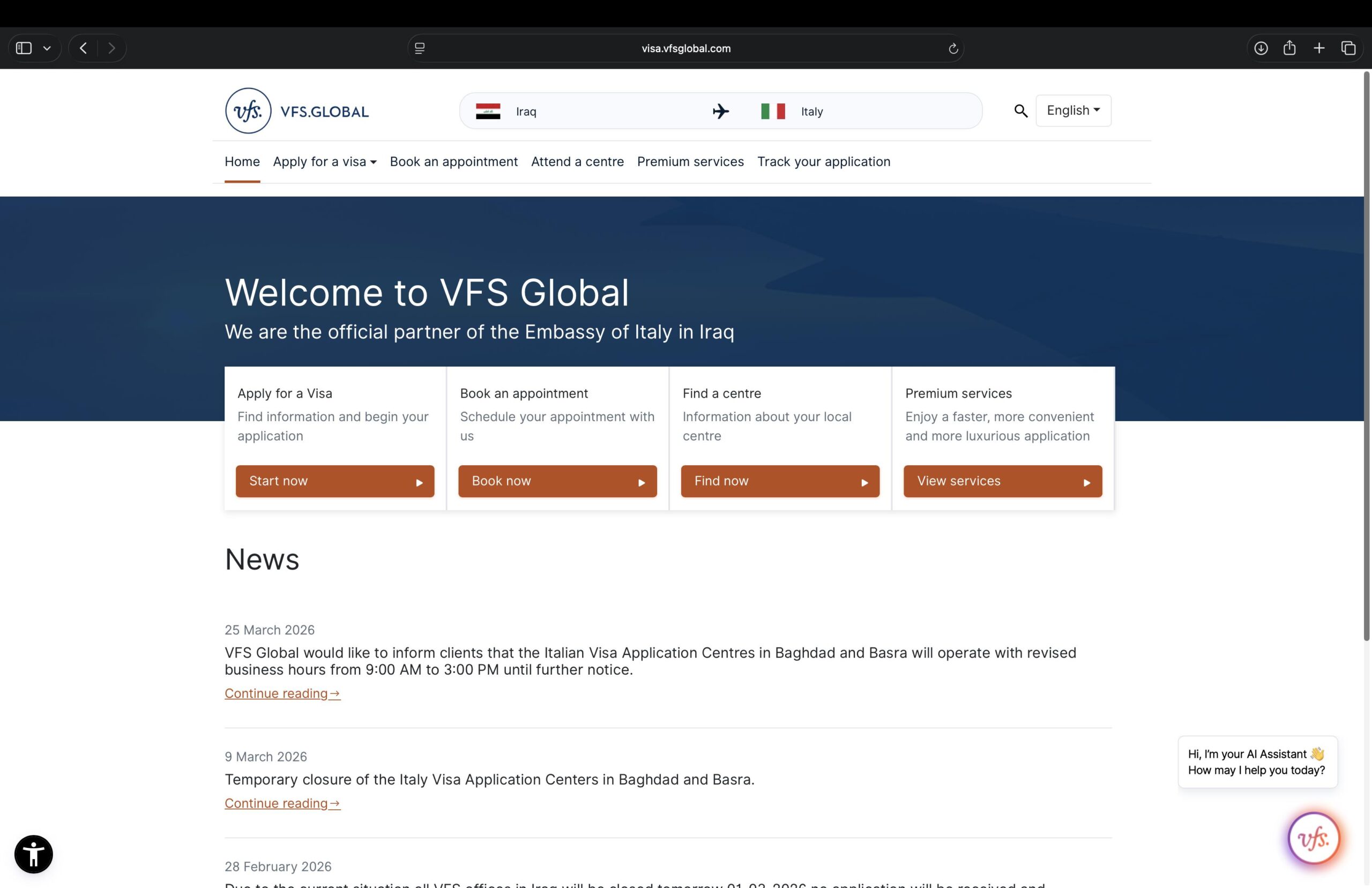Click the AI Assistant greeting bubble
Viewport: 1372px width, 888px height.
(1257, 762)
